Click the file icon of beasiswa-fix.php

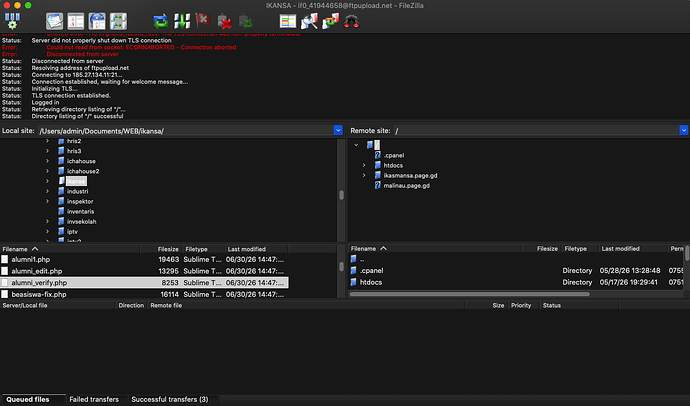point(5,294)
